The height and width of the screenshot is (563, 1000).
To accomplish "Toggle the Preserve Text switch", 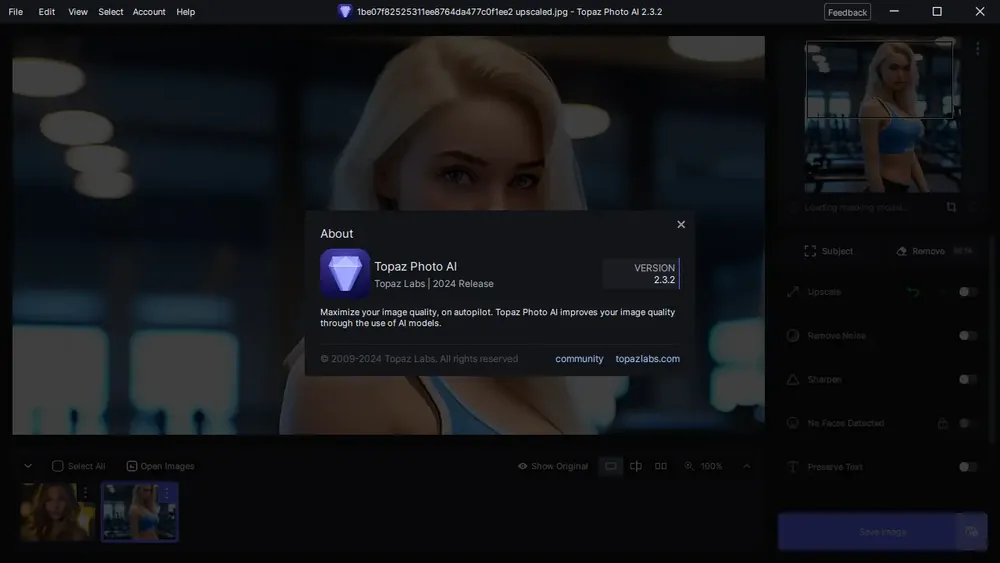I will [x=967, y=467].
